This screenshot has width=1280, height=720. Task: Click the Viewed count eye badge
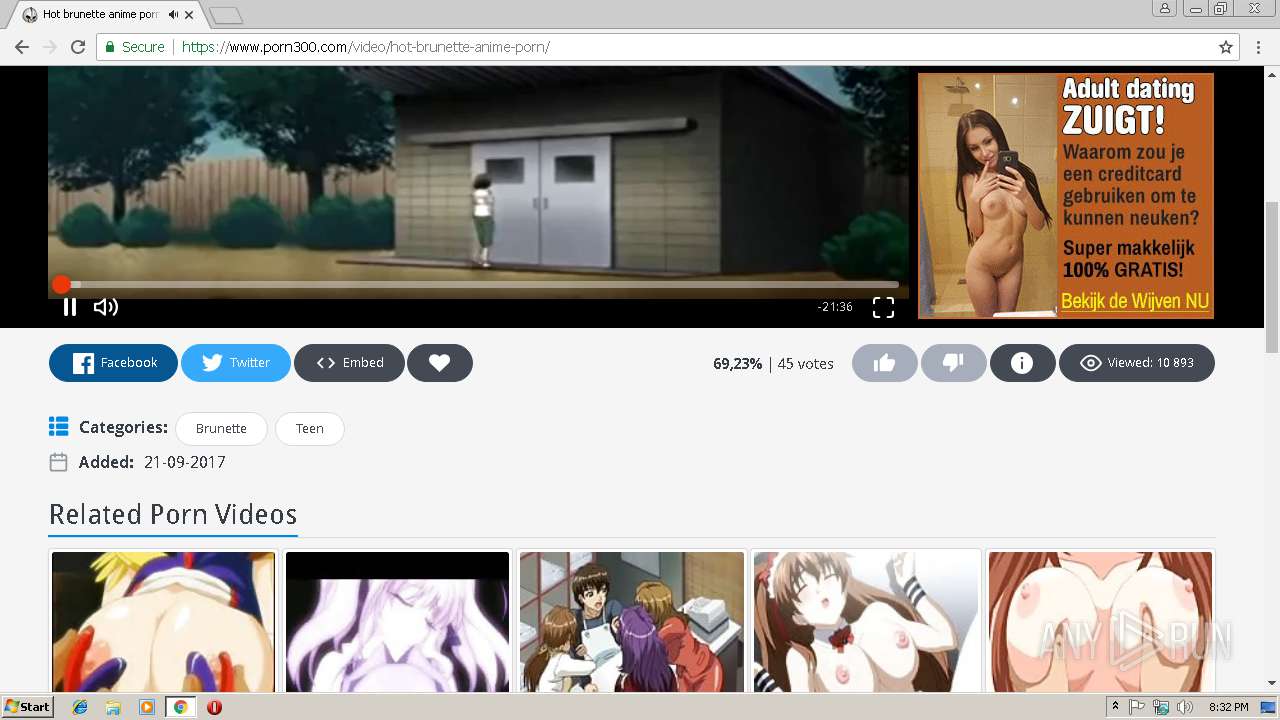click(1137, 363)
